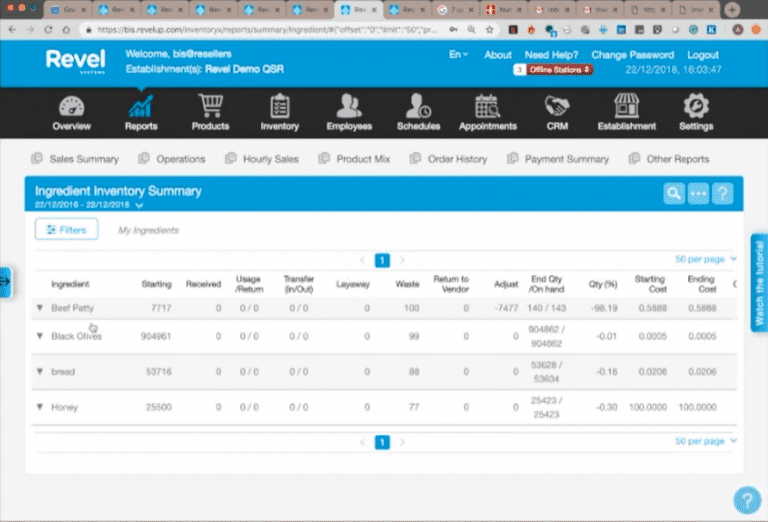Go to the Inventory clipboard icon
This screenshot has height=522, width=768.
[280, 106]
